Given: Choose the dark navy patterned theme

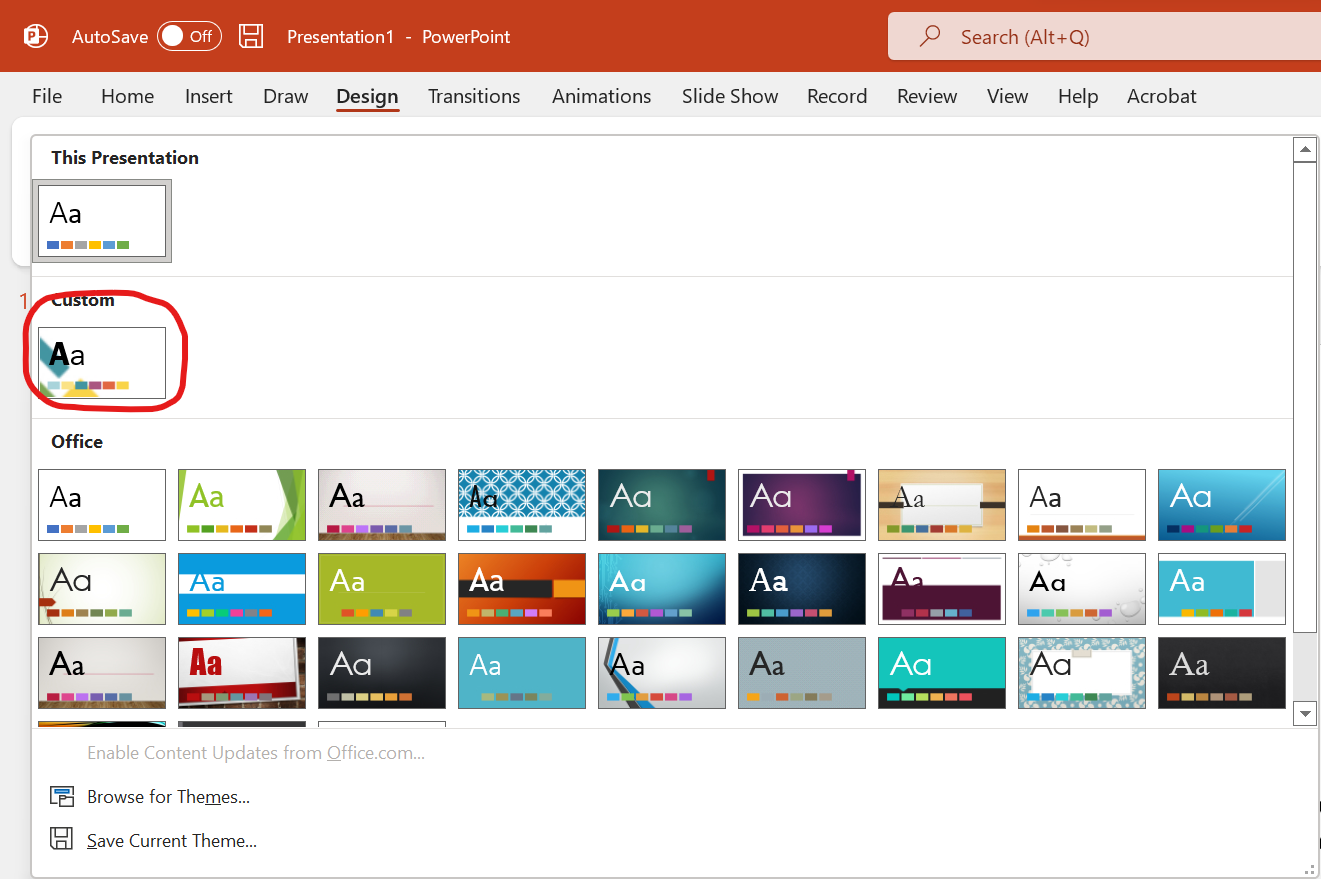Looking at the screenshot, I should pos(802,589).
